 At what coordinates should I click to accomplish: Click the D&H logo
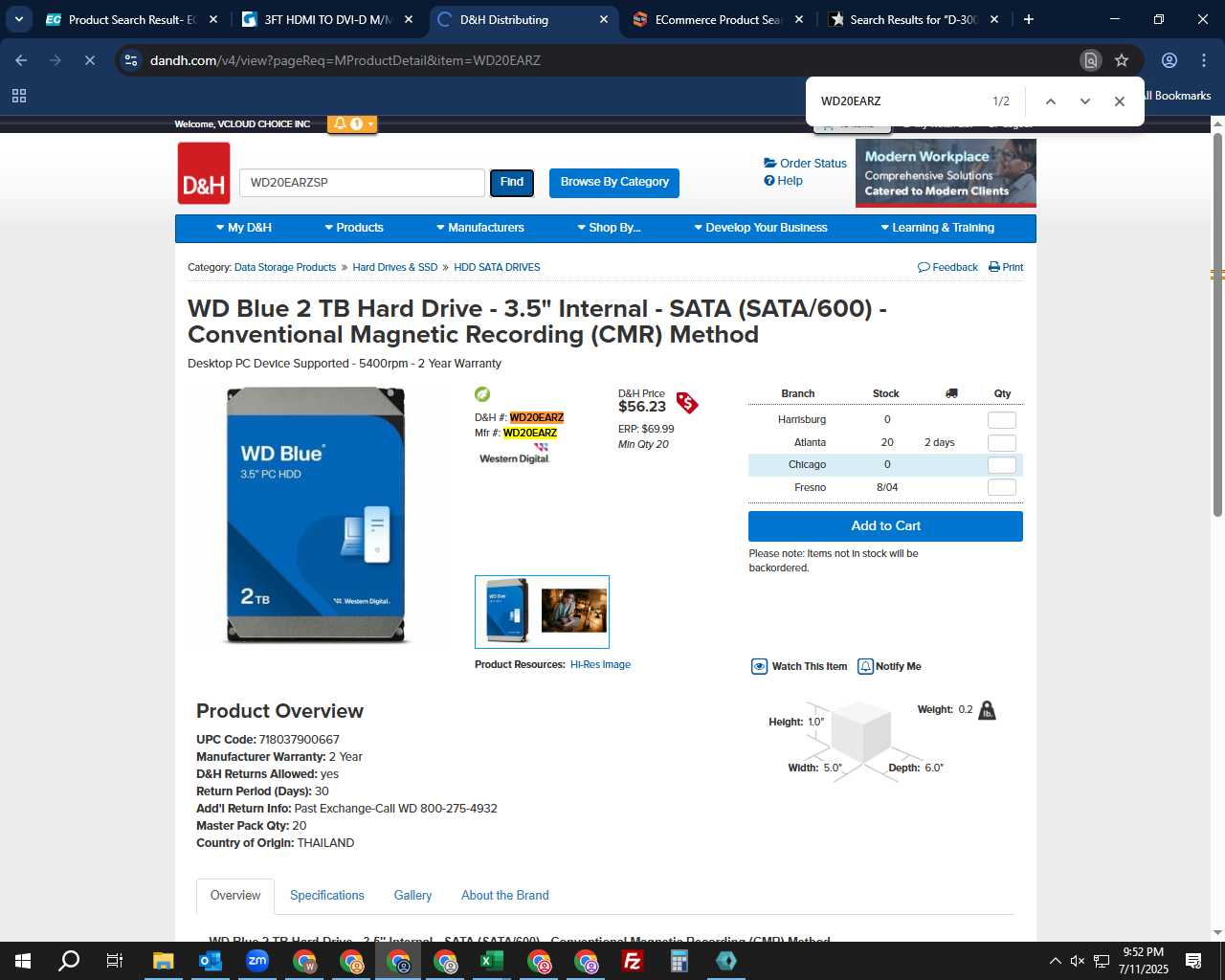(x=204, y=173)
